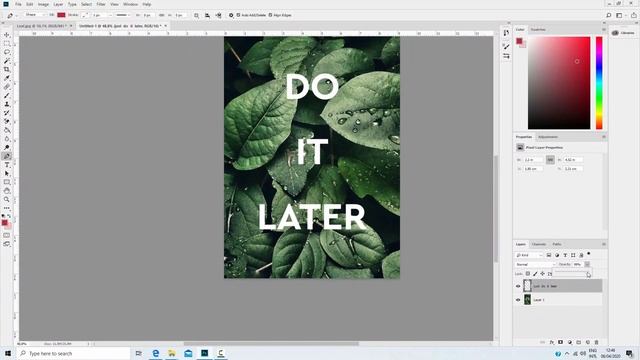Add a layer mask button
The width and height of the screenshot is (640, 360).
(560, 342)
